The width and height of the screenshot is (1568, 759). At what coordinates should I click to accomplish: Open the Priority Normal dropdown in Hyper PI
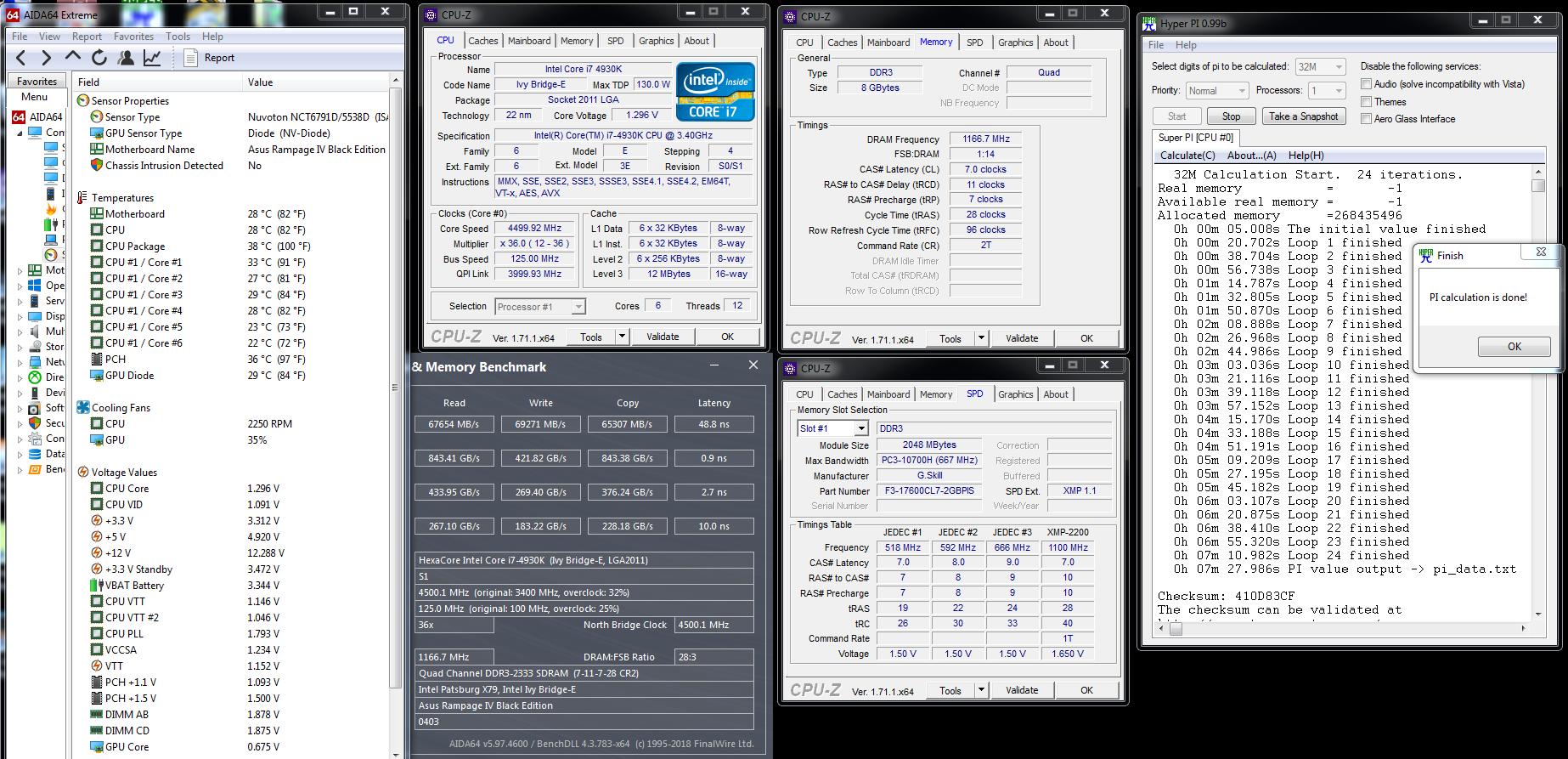tap(1216, 91)
